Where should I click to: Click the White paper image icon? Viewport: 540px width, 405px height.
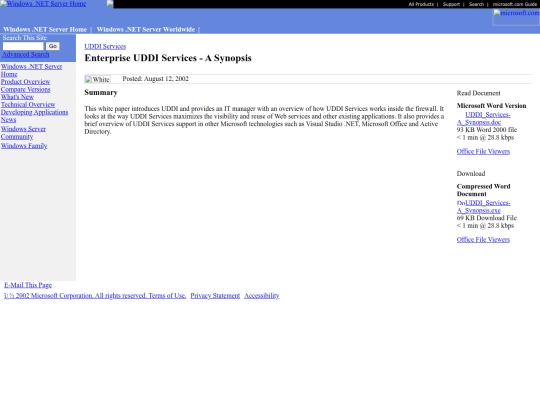[x=97, y=79]
